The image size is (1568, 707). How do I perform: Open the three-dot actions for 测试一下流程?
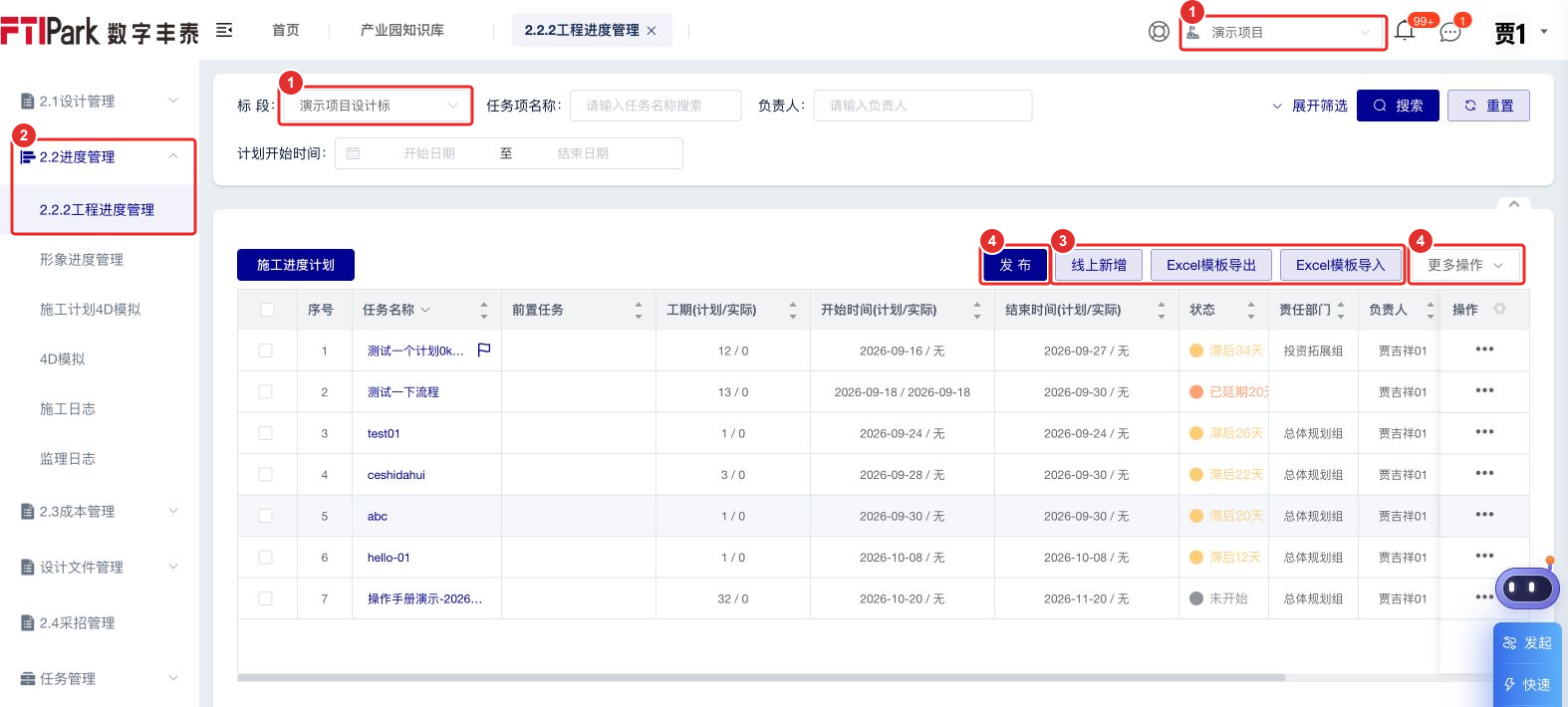tap(1484, 391)
